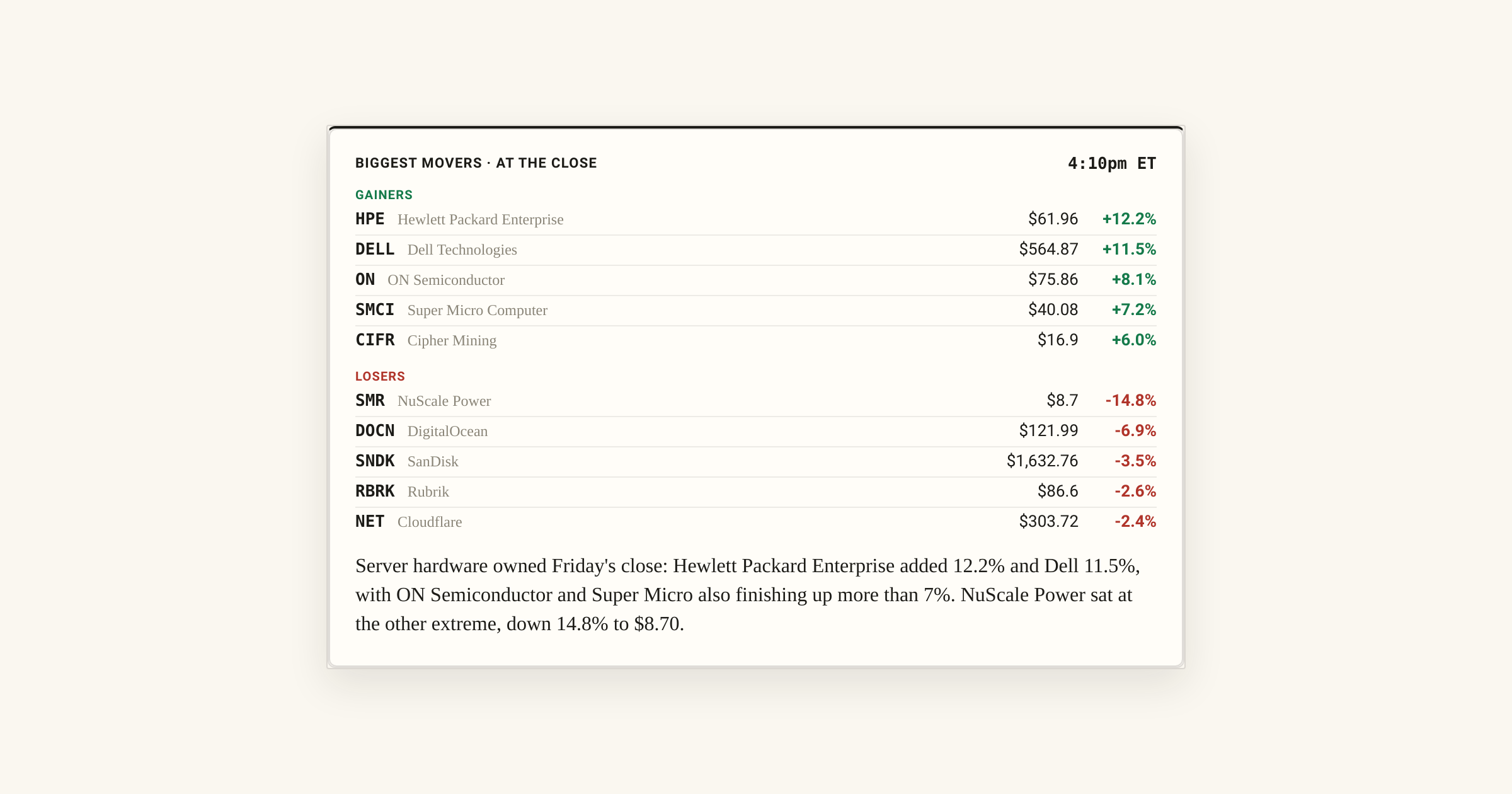Click the GAINERS section heading

coord(384,195)
